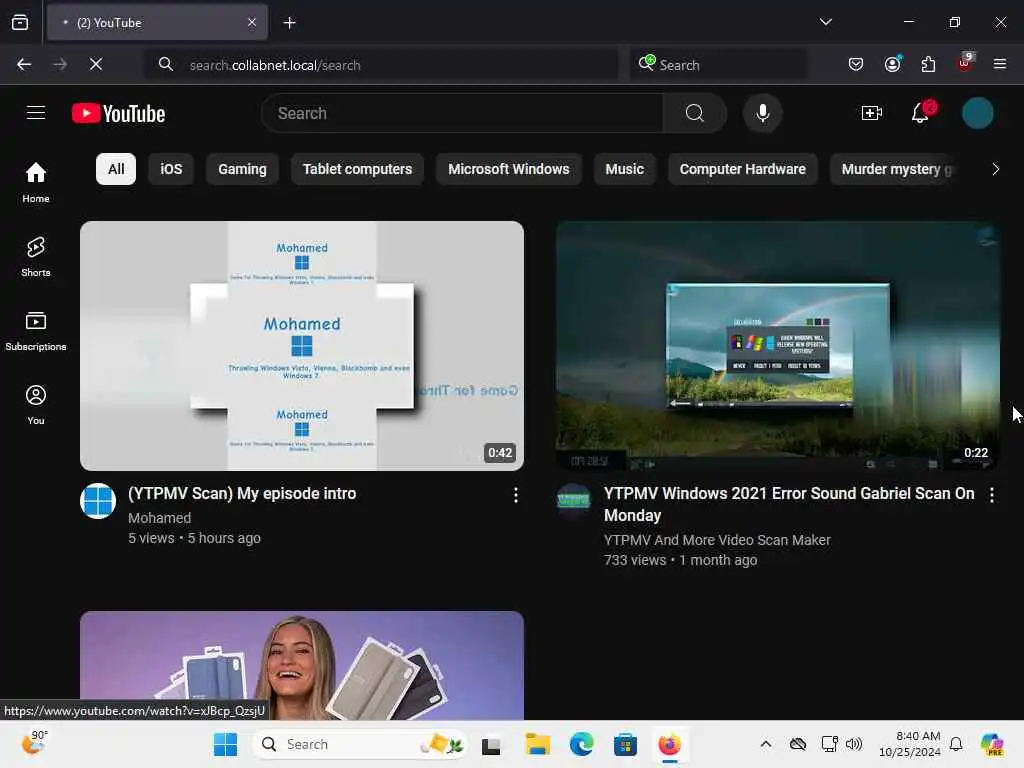
Task: Open a new browser tab
Action: (x=289, y=23)
